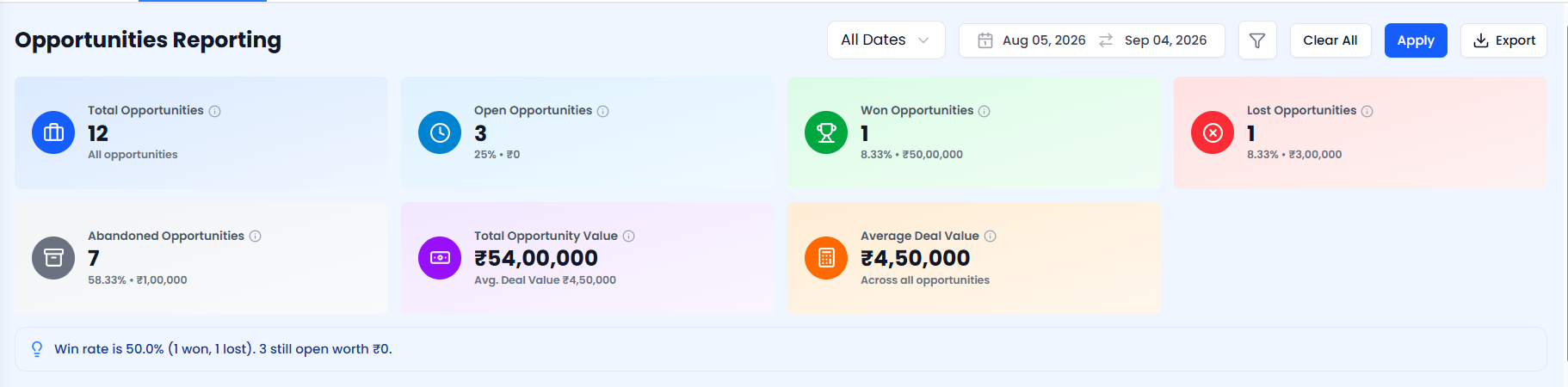Open the filter funnel button
Image resolution: width=1568 pixels, height=387 pixels.
pos(1257,40)
